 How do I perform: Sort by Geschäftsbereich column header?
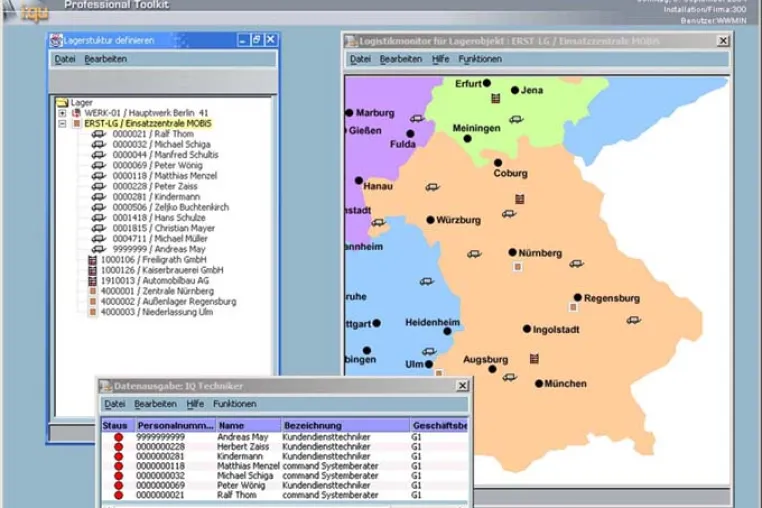click(439, 425)
